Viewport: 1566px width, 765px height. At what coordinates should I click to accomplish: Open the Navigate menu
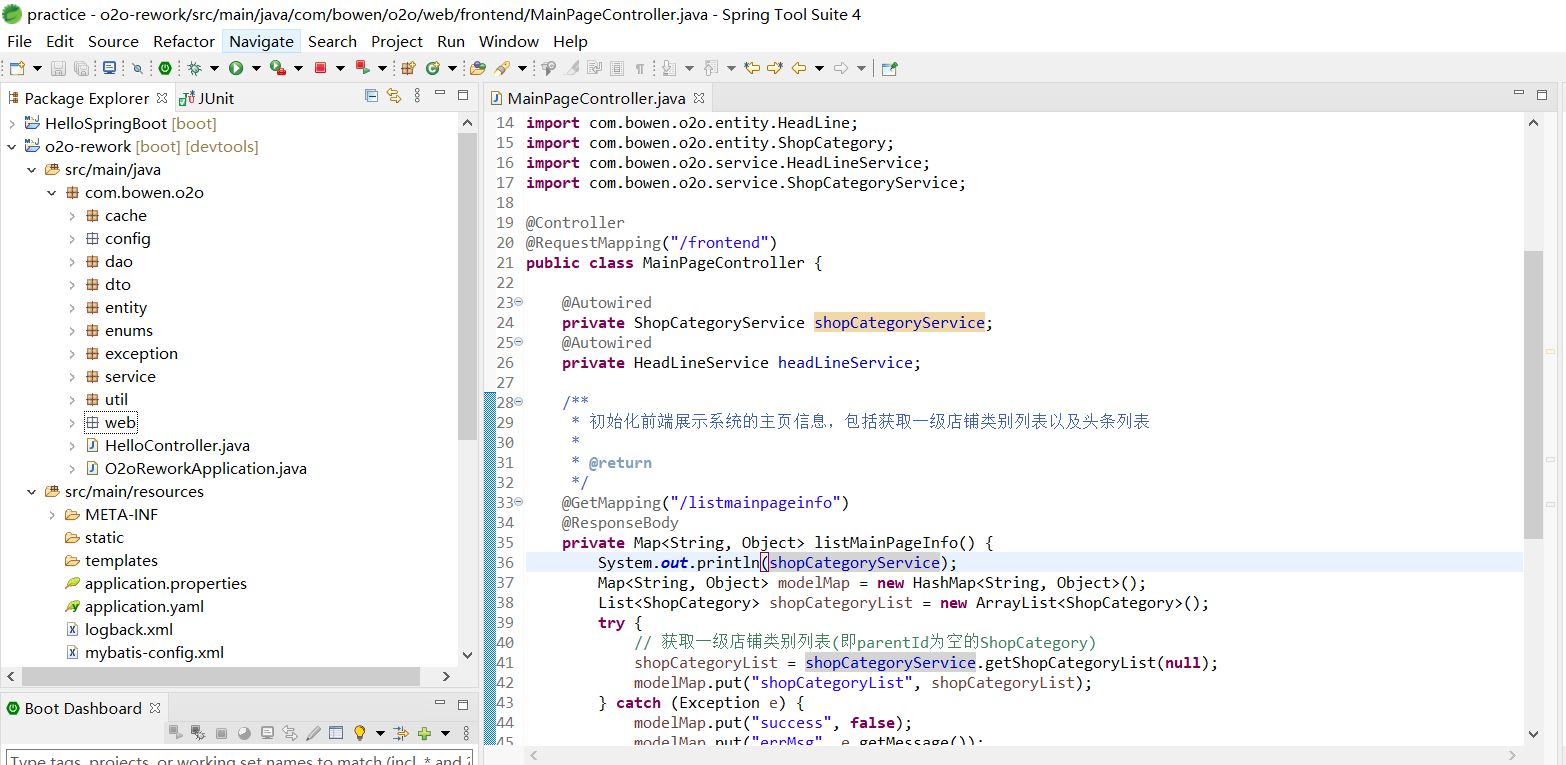(x=262, y=41)
